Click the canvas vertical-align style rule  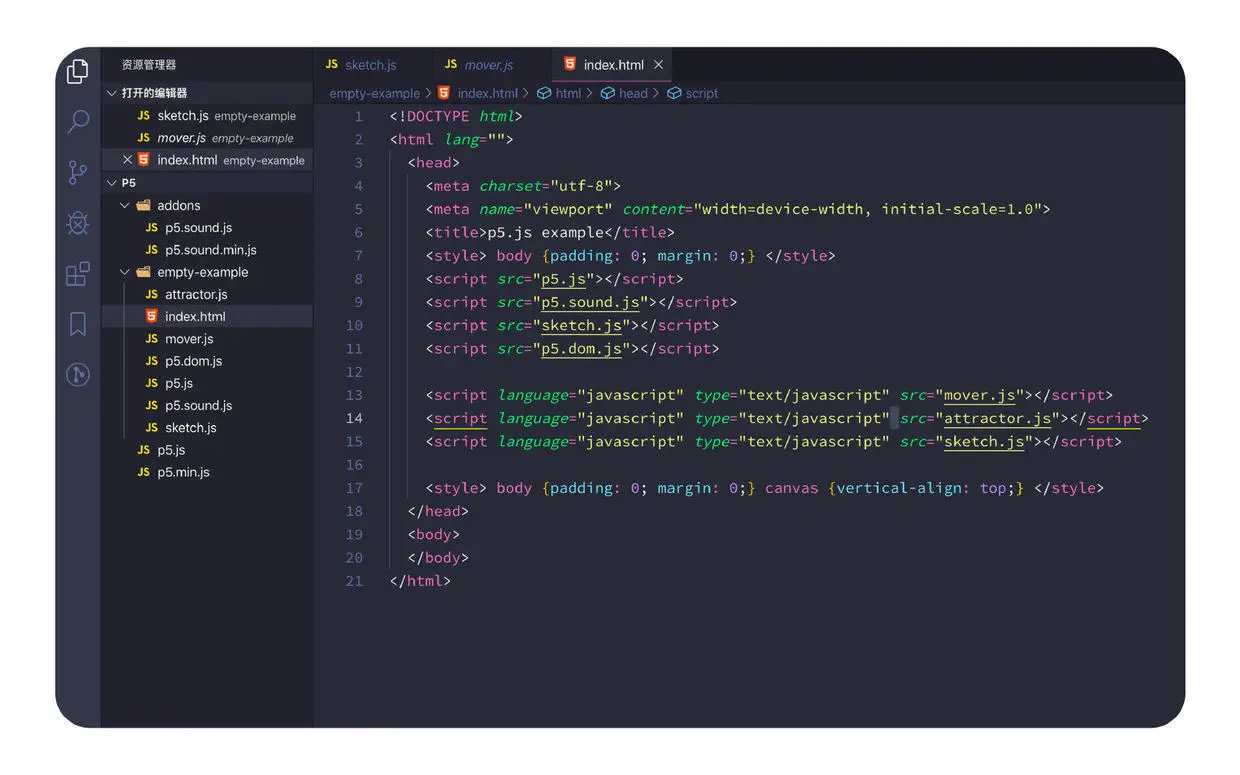pyautogui.click(x=895, y=488)
